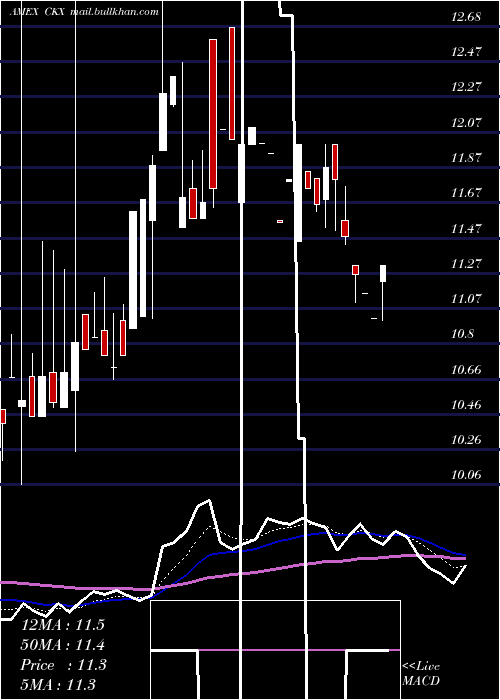Click the 11.07 price axis label
This screenshot has height=700, width=500.
[x=466, y=298]
